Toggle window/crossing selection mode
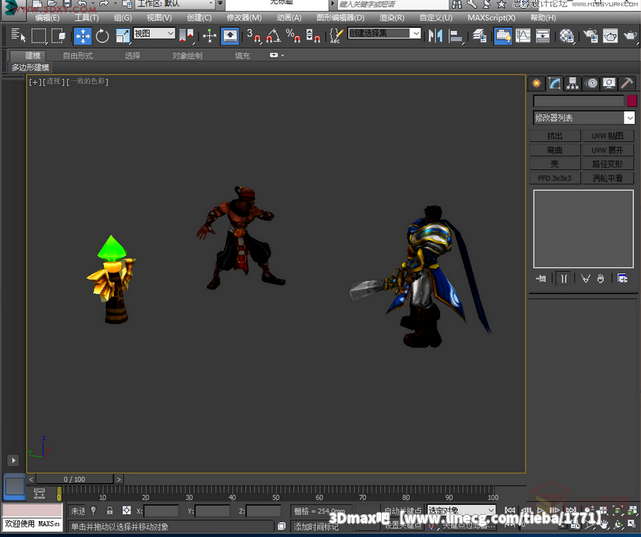The image size is (641, 537). pos(58,36)
